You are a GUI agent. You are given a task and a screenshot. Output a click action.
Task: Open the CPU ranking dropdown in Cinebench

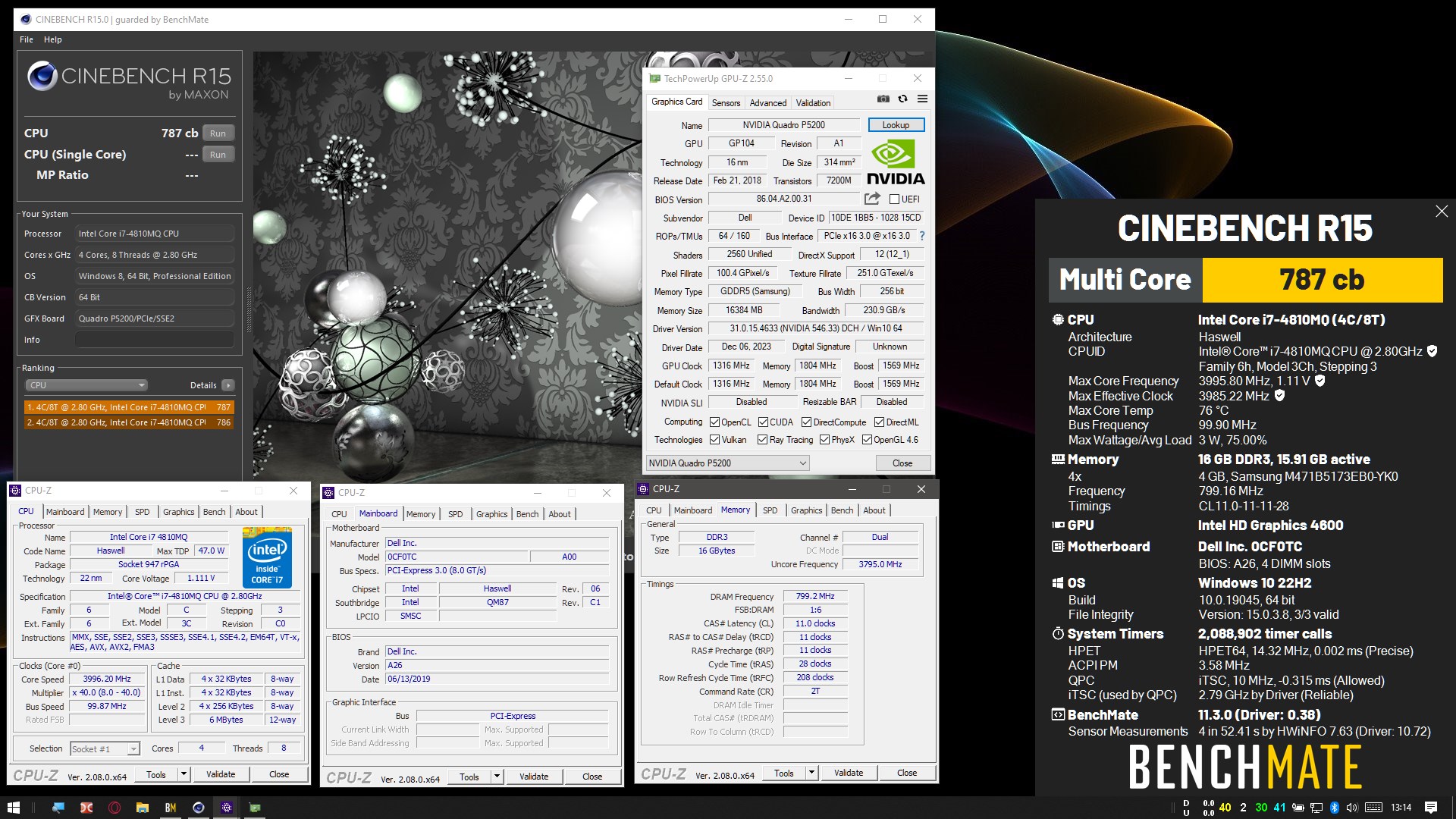[86, 385]
